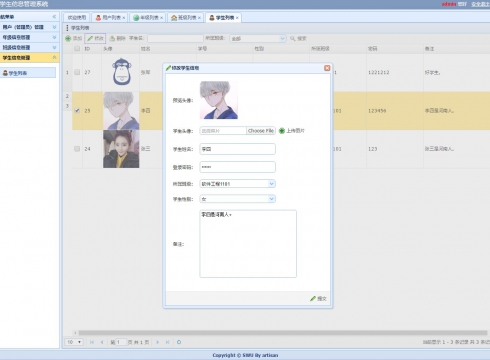Click the woman photo in row 24

[121, 149]
